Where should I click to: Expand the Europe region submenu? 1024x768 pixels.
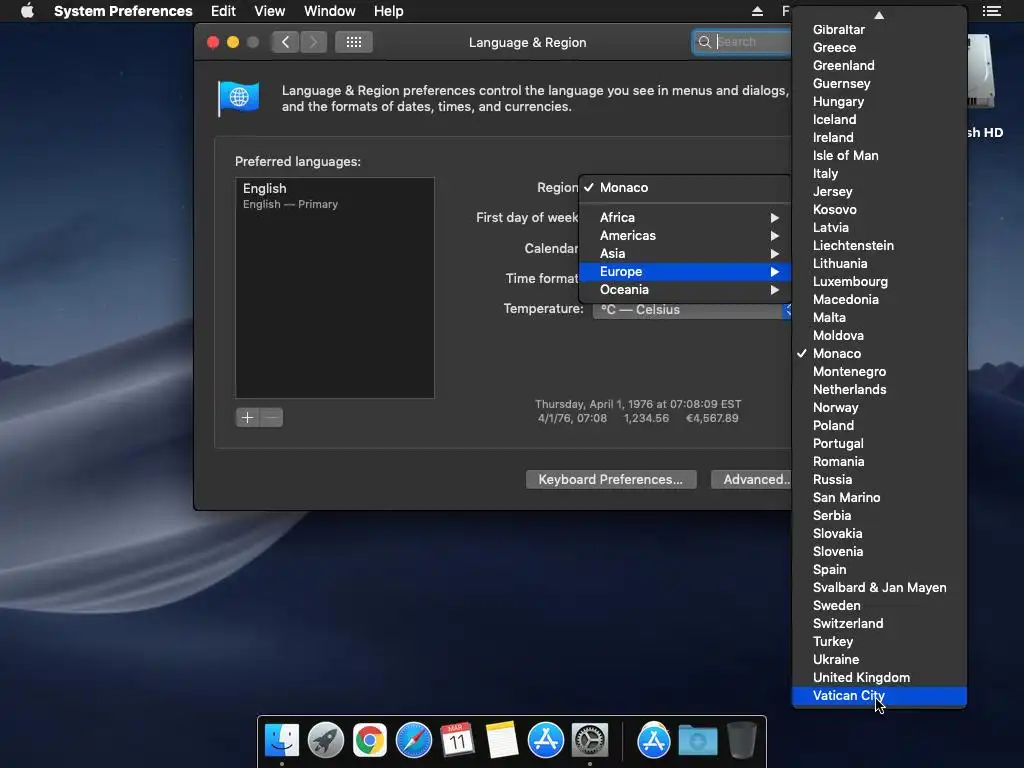coord(685,272)
